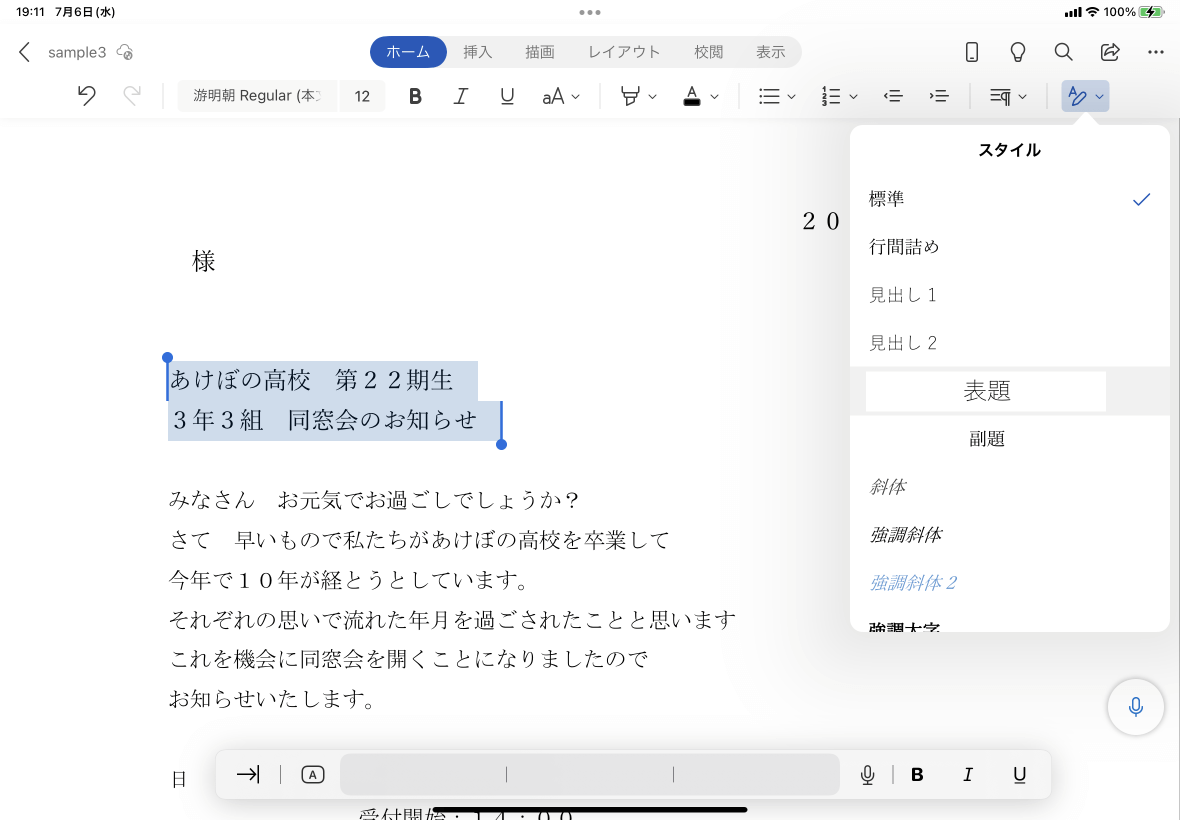The height and width of the screenshot is (820, 1180).
Task: Open the more options ellipsis menu
Action: pyautogui.click(x=1156, y=52)
